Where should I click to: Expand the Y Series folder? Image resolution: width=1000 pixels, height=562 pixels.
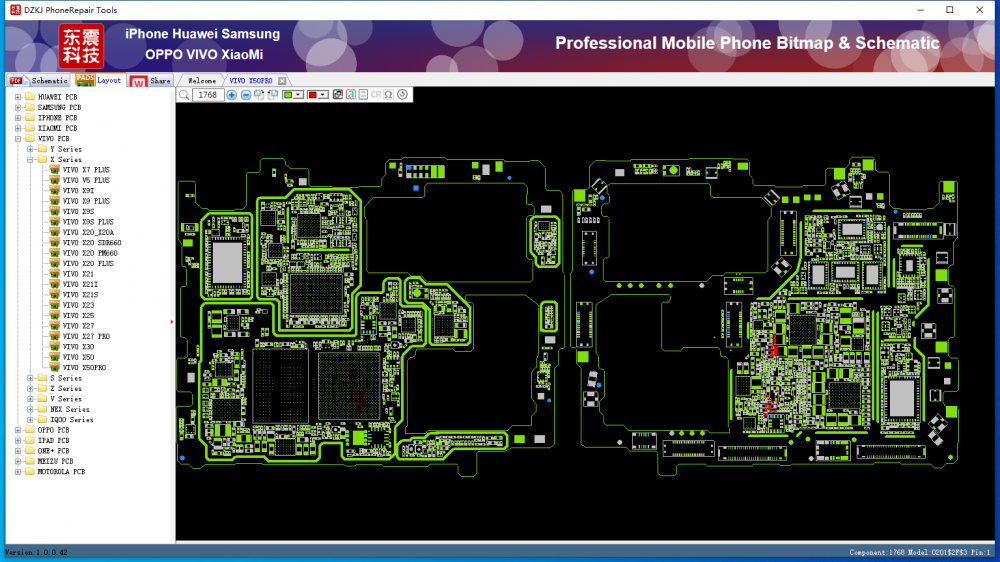tap(30, 149)
